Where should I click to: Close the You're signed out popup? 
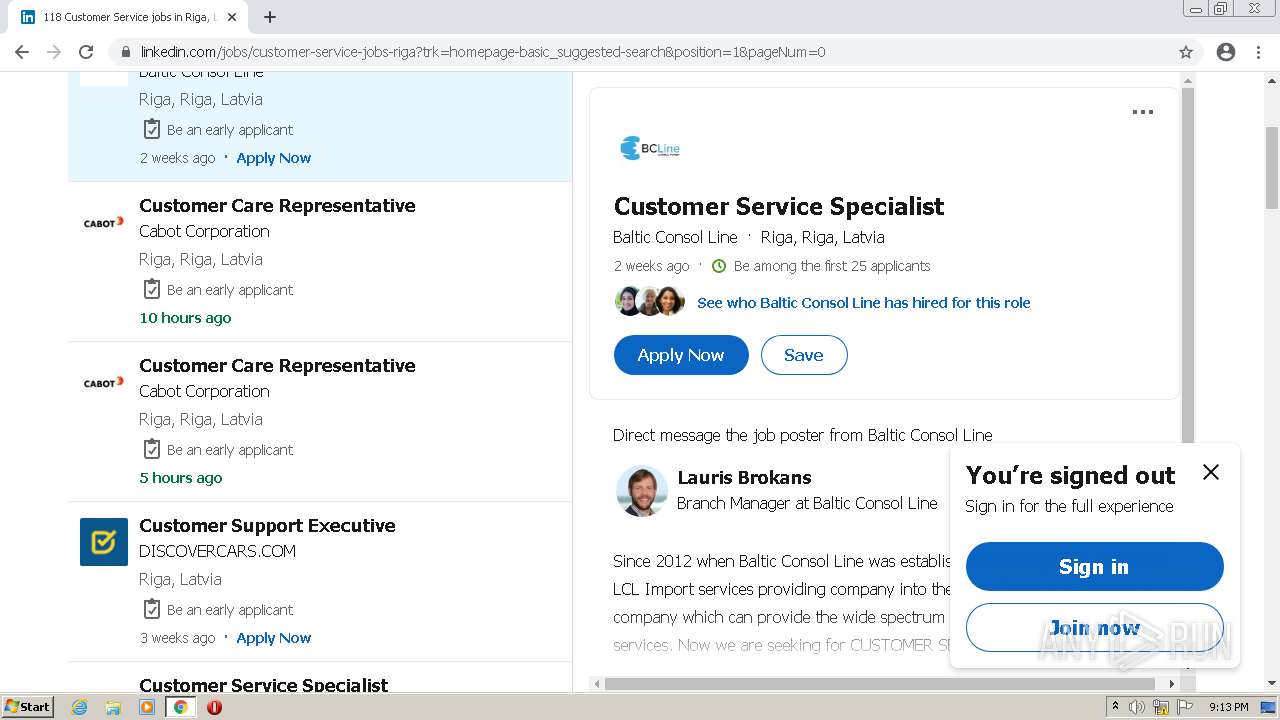[1211, 472]
